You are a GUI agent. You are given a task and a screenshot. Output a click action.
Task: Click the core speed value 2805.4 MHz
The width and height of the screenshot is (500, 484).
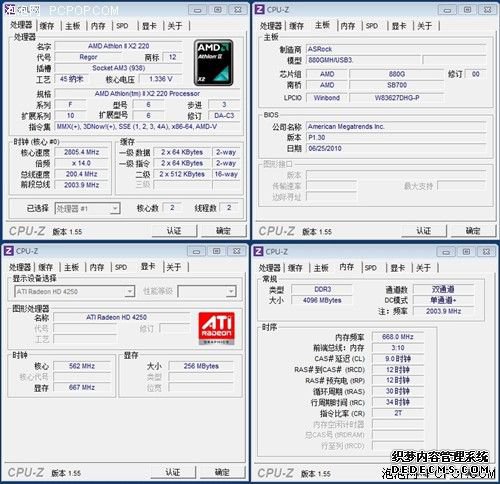click(x=82, y=152)
